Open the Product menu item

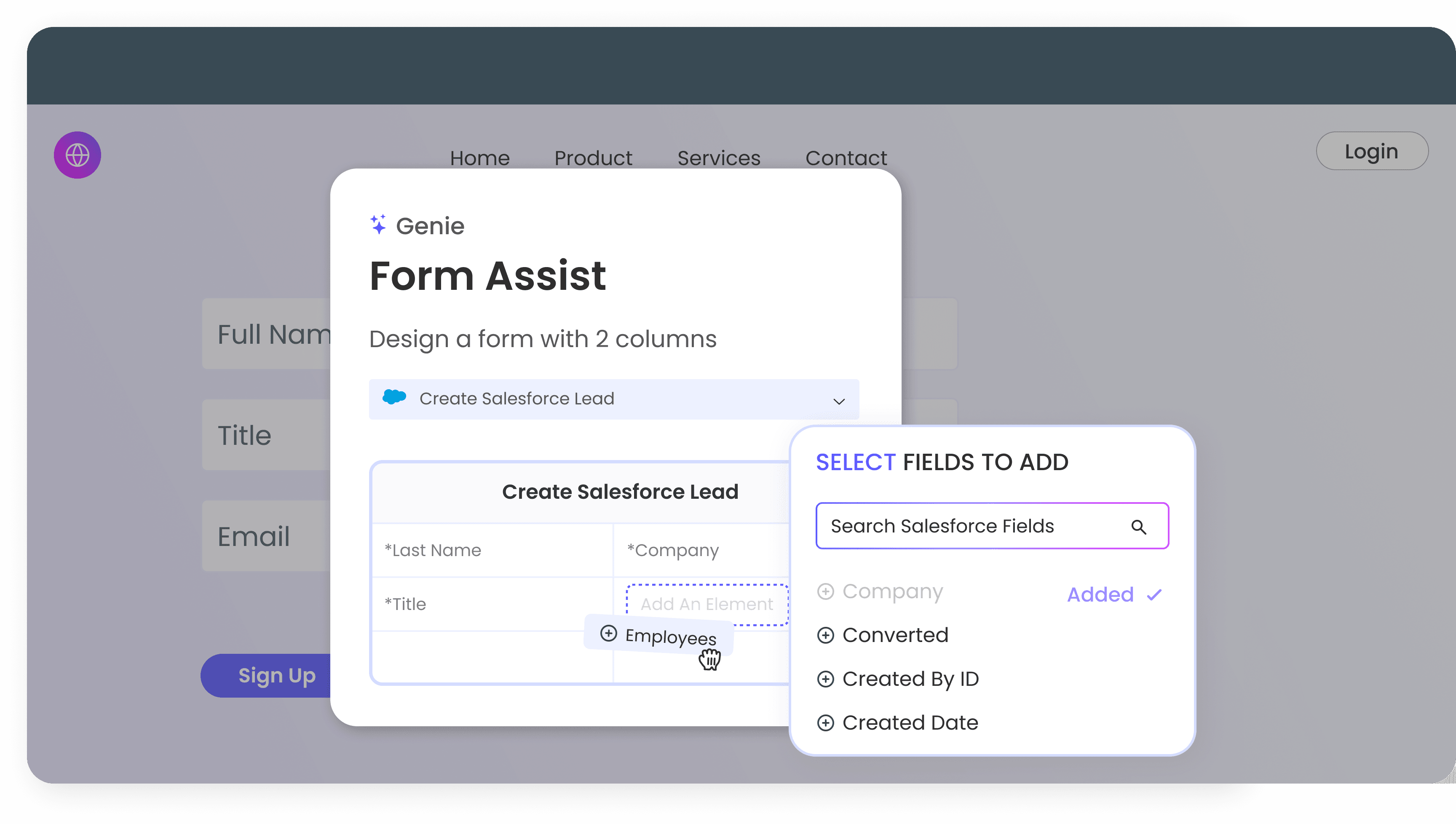tap(594, 158)
